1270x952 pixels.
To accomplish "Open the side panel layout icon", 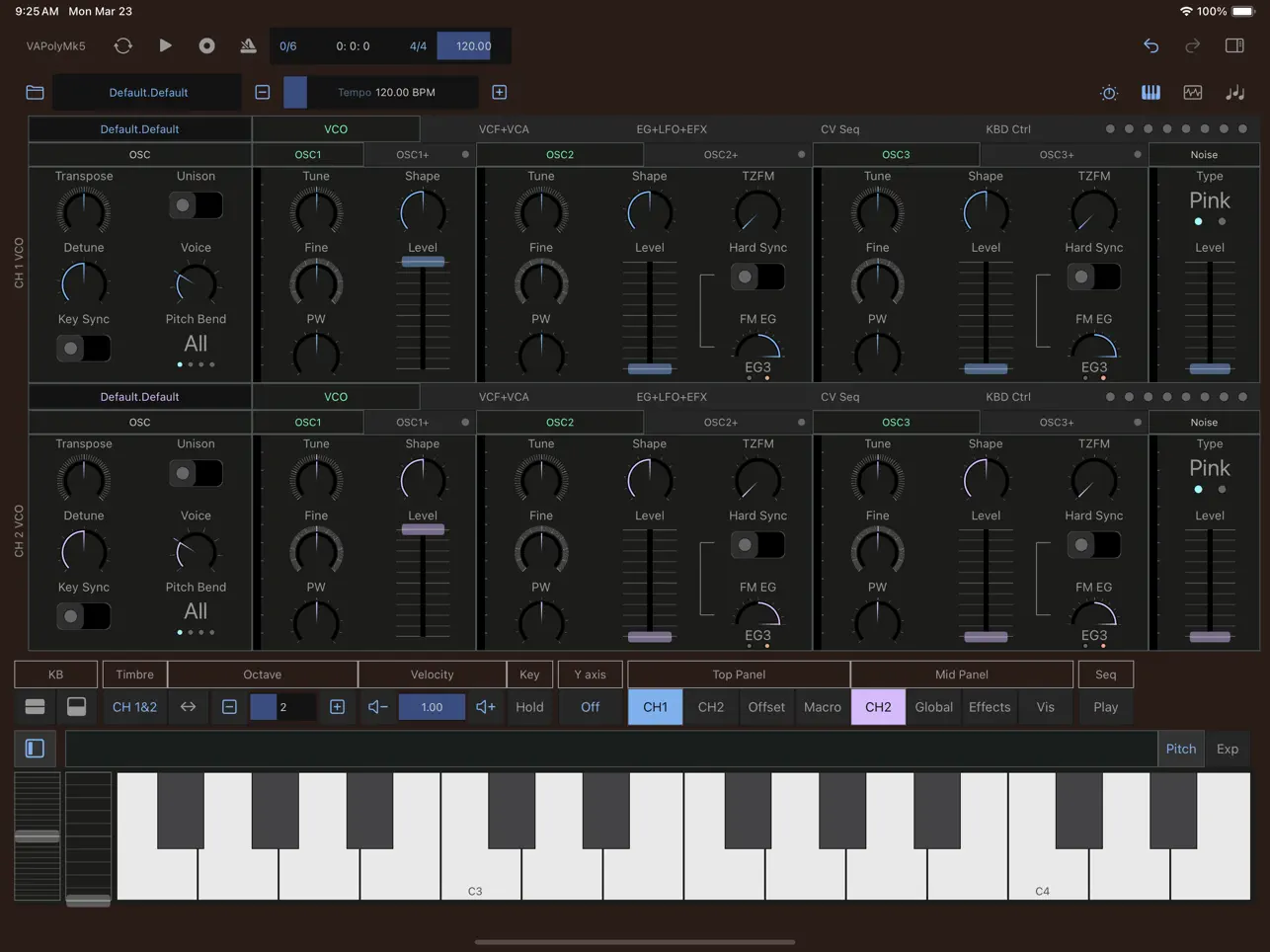I will [1234, 45].
